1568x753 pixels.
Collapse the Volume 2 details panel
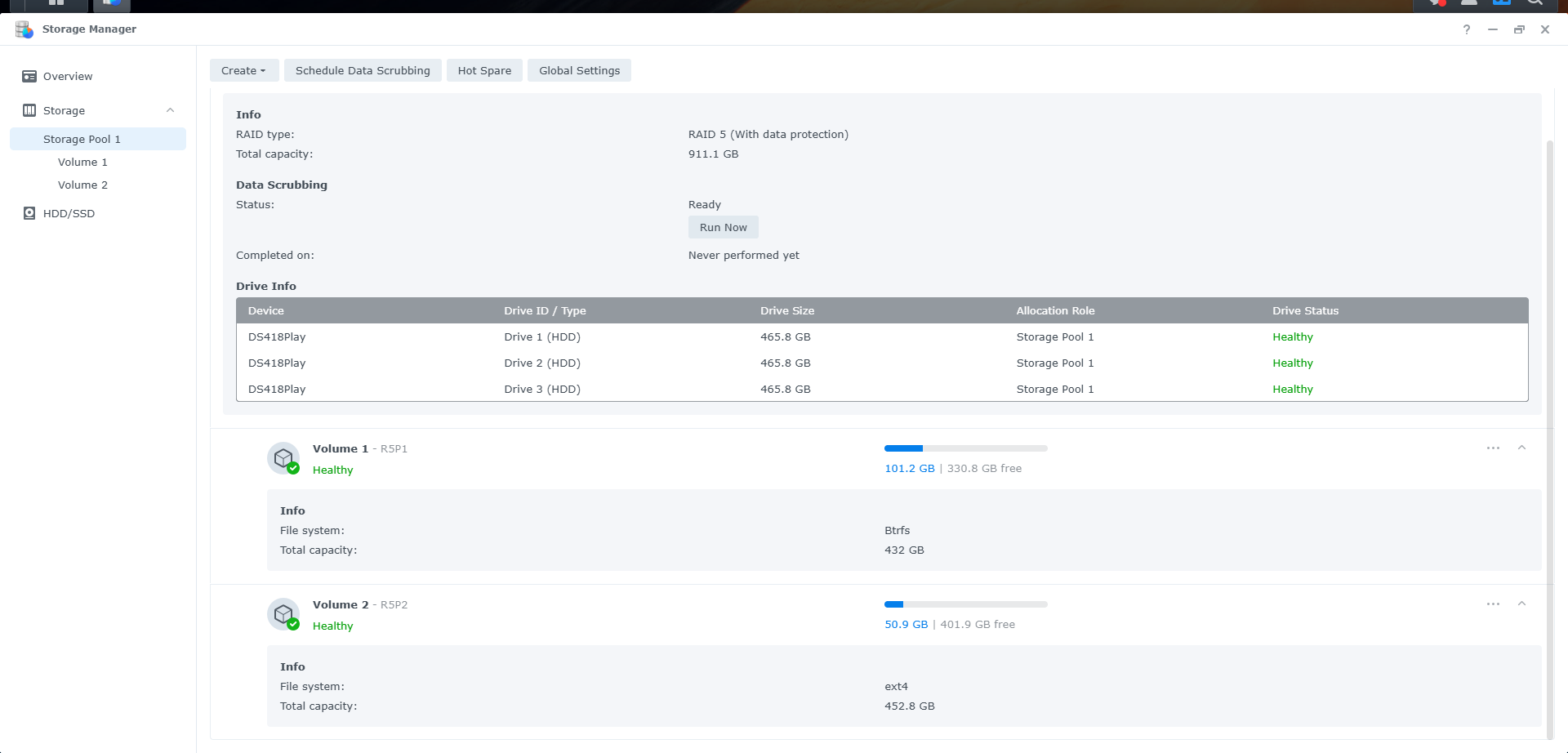(x=1521, y=604)
